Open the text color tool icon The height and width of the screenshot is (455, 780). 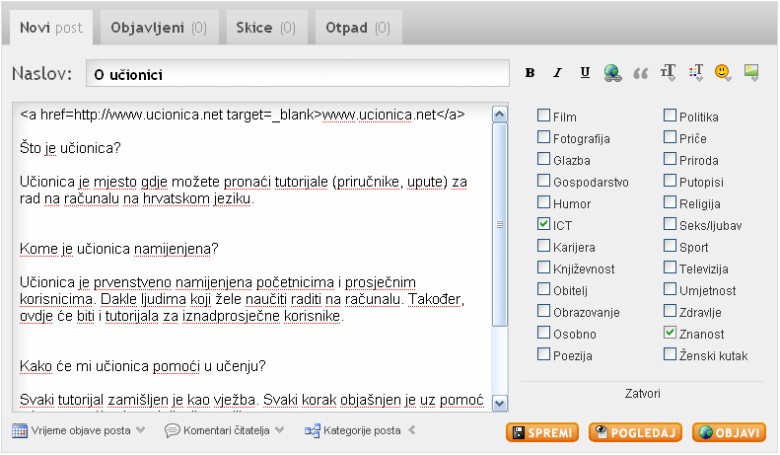(x=695, y=73)
